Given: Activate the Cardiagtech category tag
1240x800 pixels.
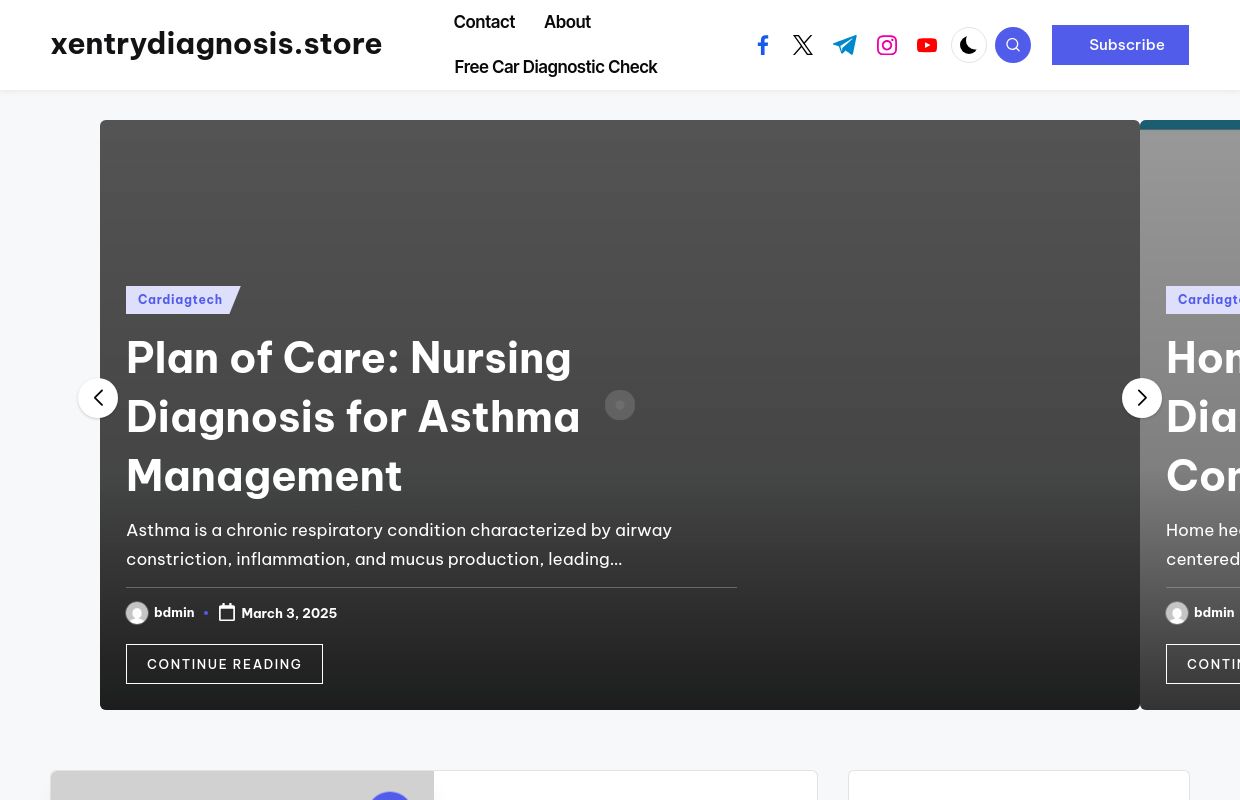Looking at the screenshot, I should pos(180,300).
